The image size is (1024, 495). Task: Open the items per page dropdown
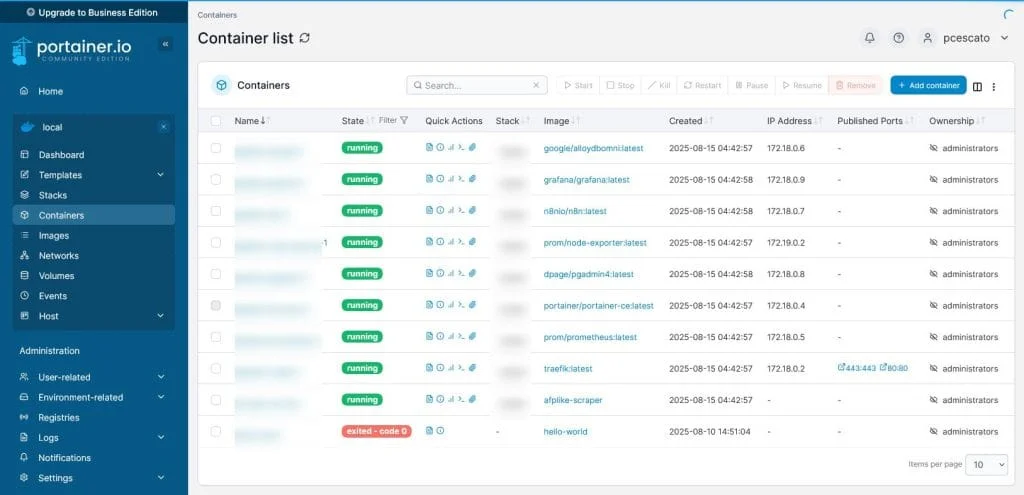[x=989, y=465]
